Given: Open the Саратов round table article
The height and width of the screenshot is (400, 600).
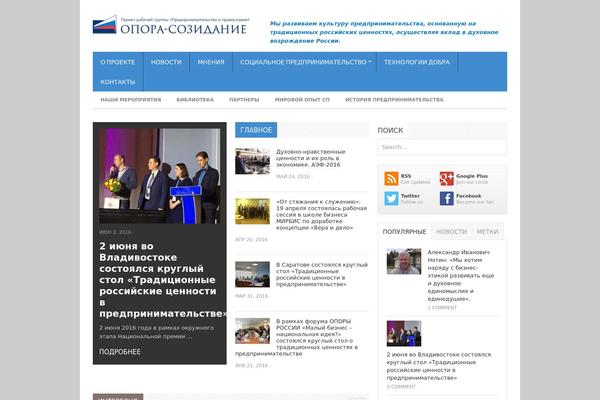Looking at the screenshot, I should [x=321, y=274].
